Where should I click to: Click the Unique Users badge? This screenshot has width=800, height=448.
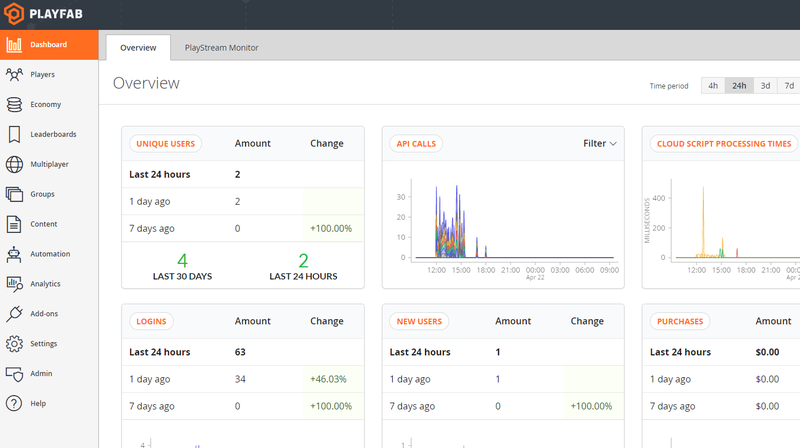[165, 144]
